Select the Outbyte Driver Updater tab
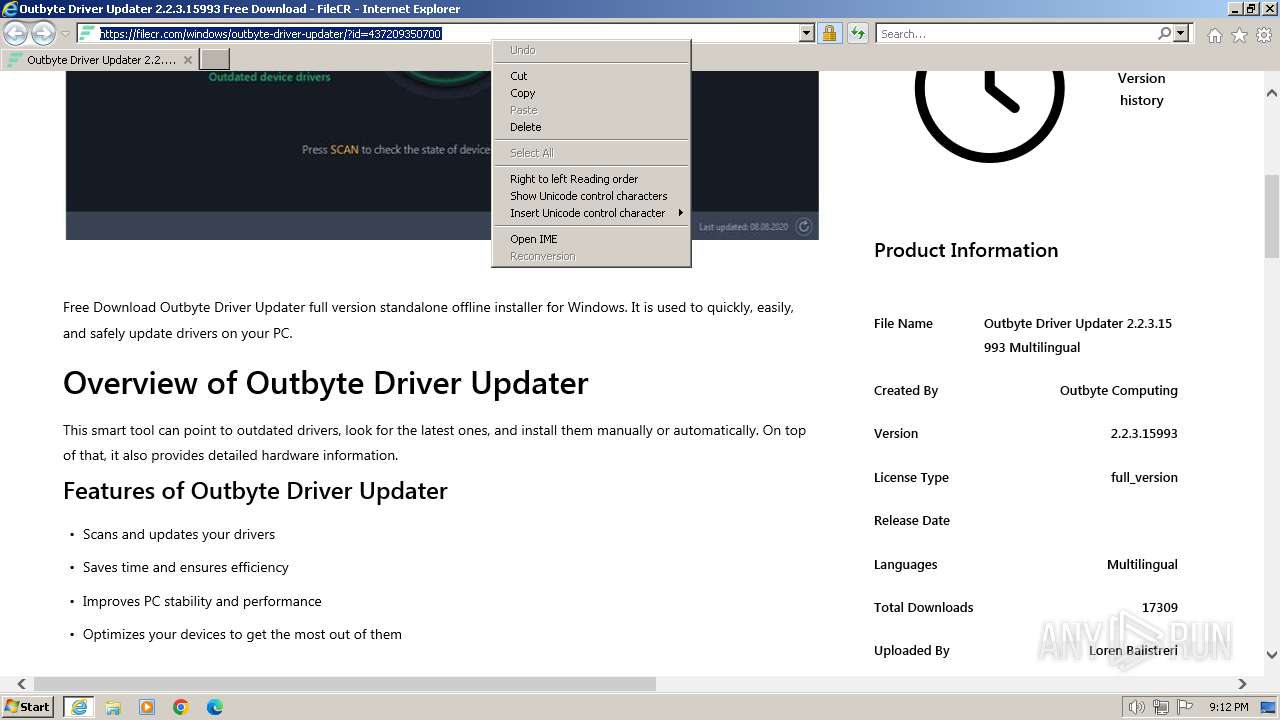Image resolution: width=1280 pixels, height=720 pixels. (x=100, y=60)
